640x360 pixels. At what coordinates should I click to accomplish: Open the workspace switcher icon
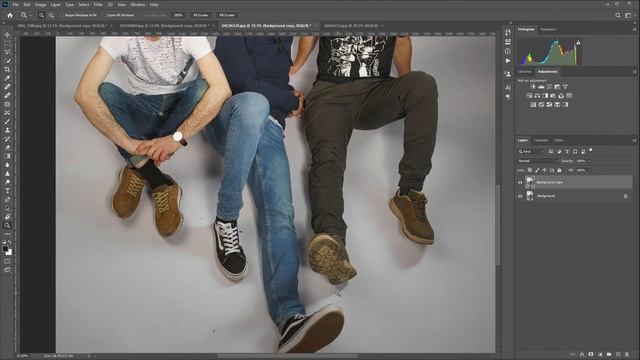coord(629,15)
